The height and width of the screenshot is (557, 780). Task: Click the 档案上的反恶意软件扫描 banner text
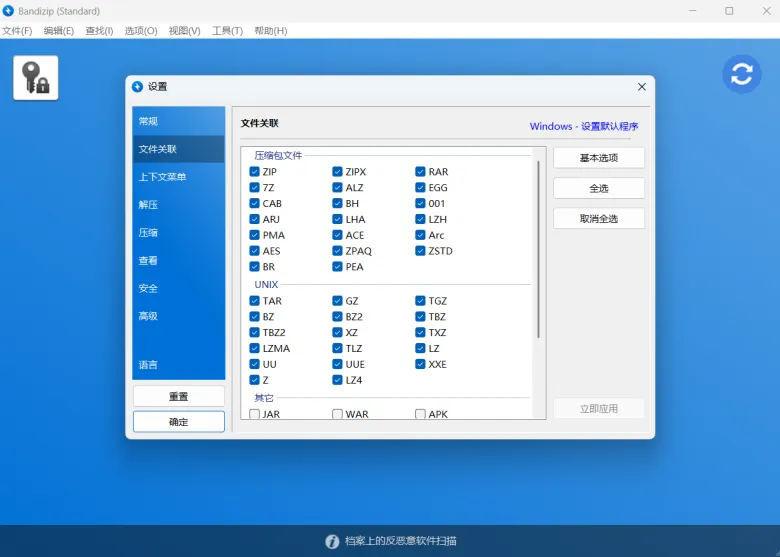point(400,541)
